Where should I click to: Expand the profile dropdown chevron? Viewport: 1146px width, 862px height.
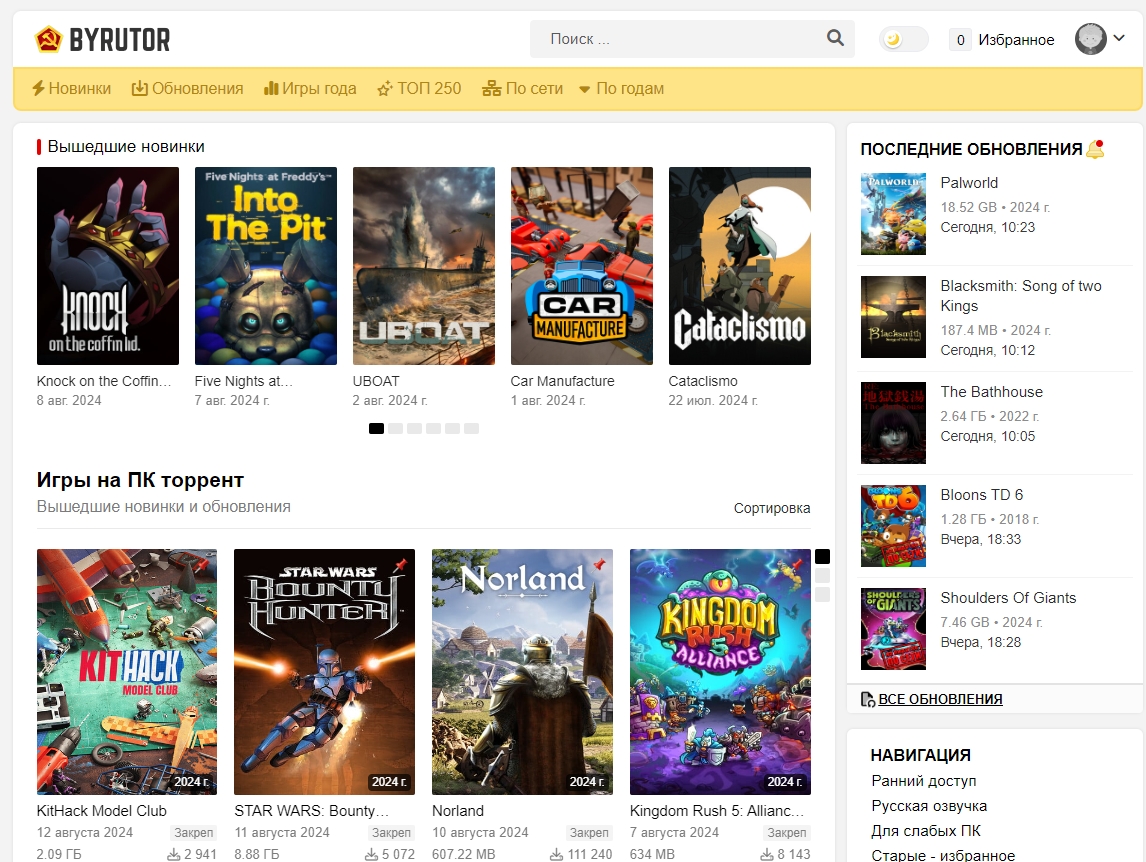tap(1119, 38)
